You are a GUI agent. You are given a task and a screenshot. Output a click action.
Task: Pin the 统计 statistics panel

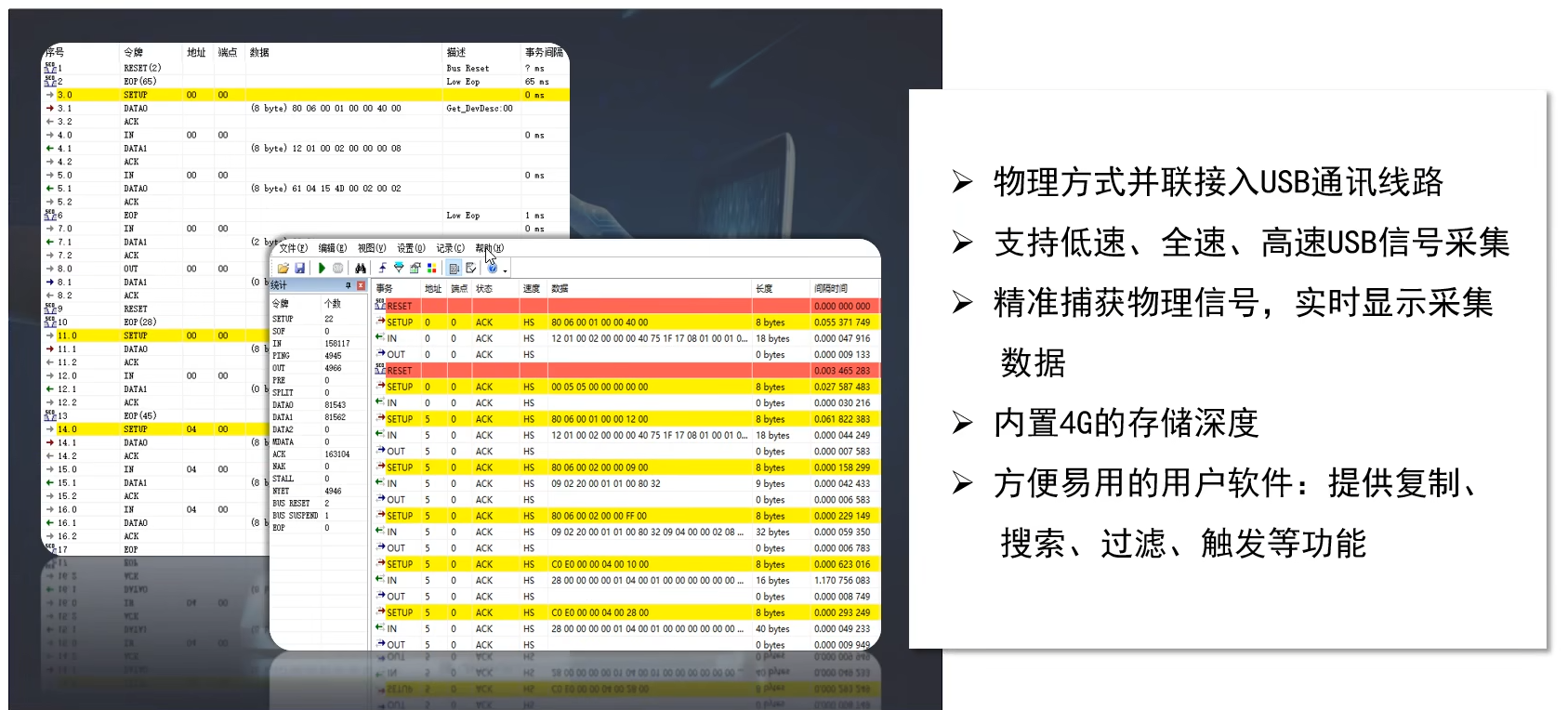tap(349, 285)
